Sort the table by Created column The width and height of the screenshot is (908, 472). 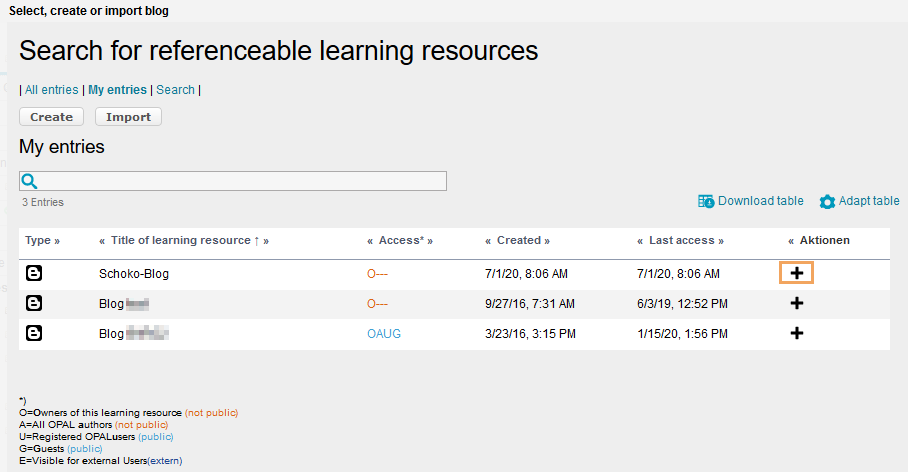pos(518,240)
